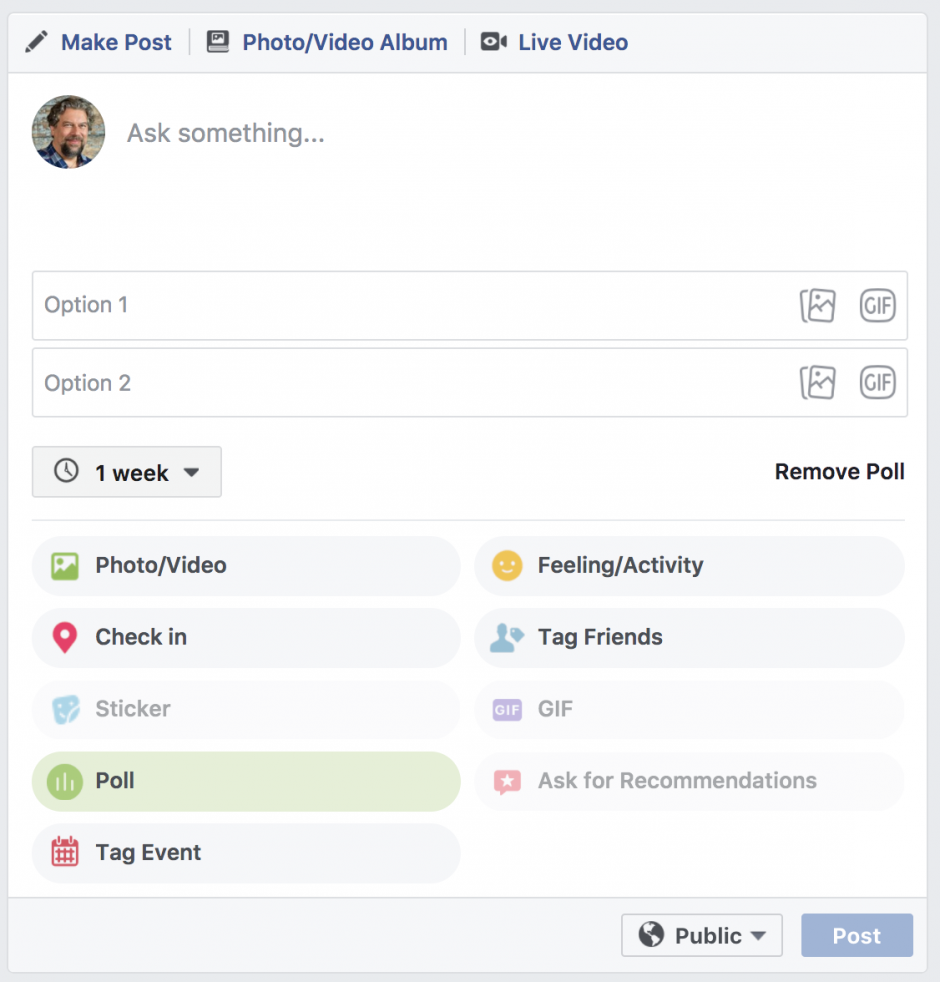Click Remove Poll
This screenshot has height=982, width=940.
tap(840, 471)
